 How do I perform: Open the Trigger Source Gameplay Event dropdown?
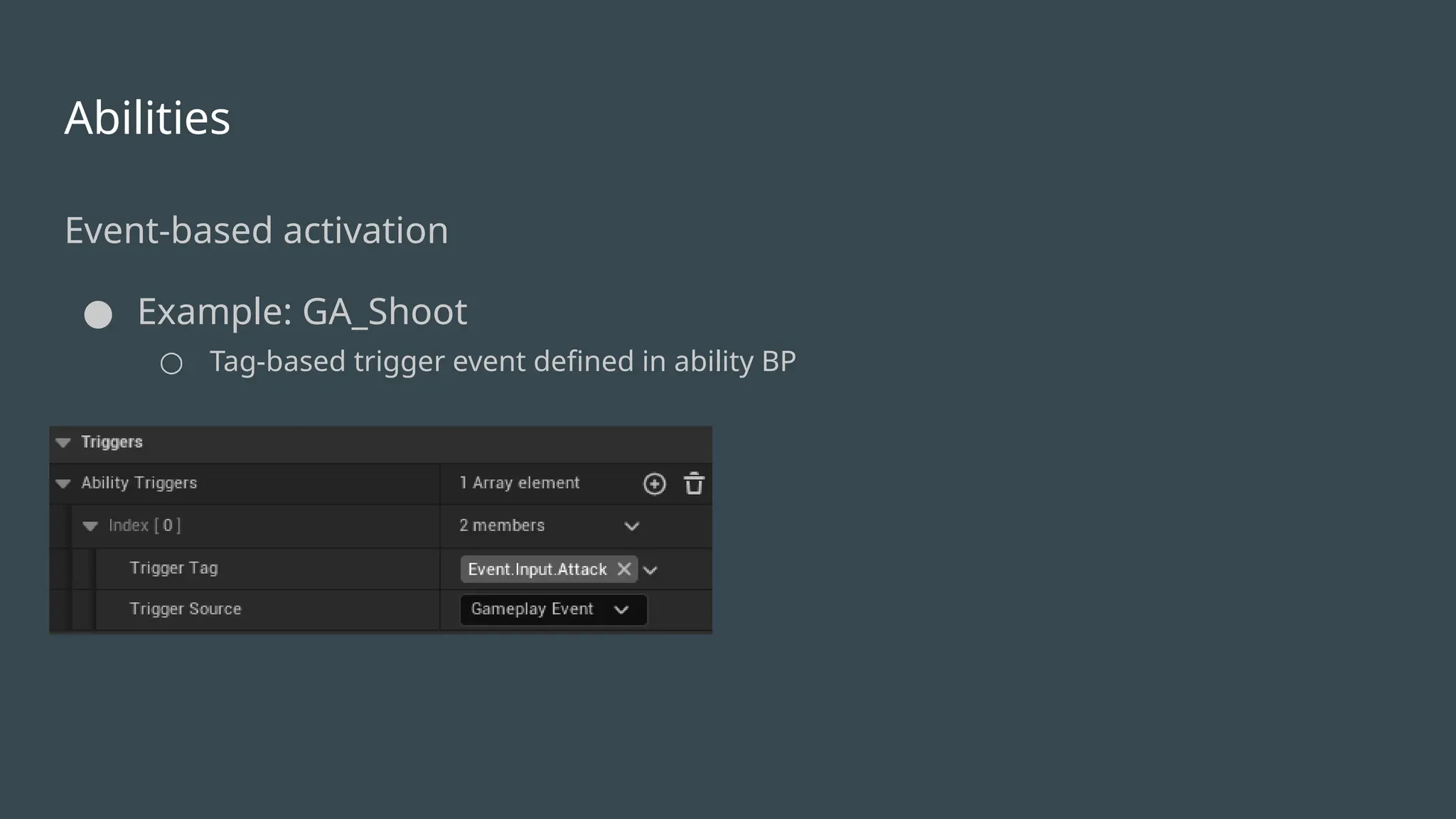[x=553, y=610]
